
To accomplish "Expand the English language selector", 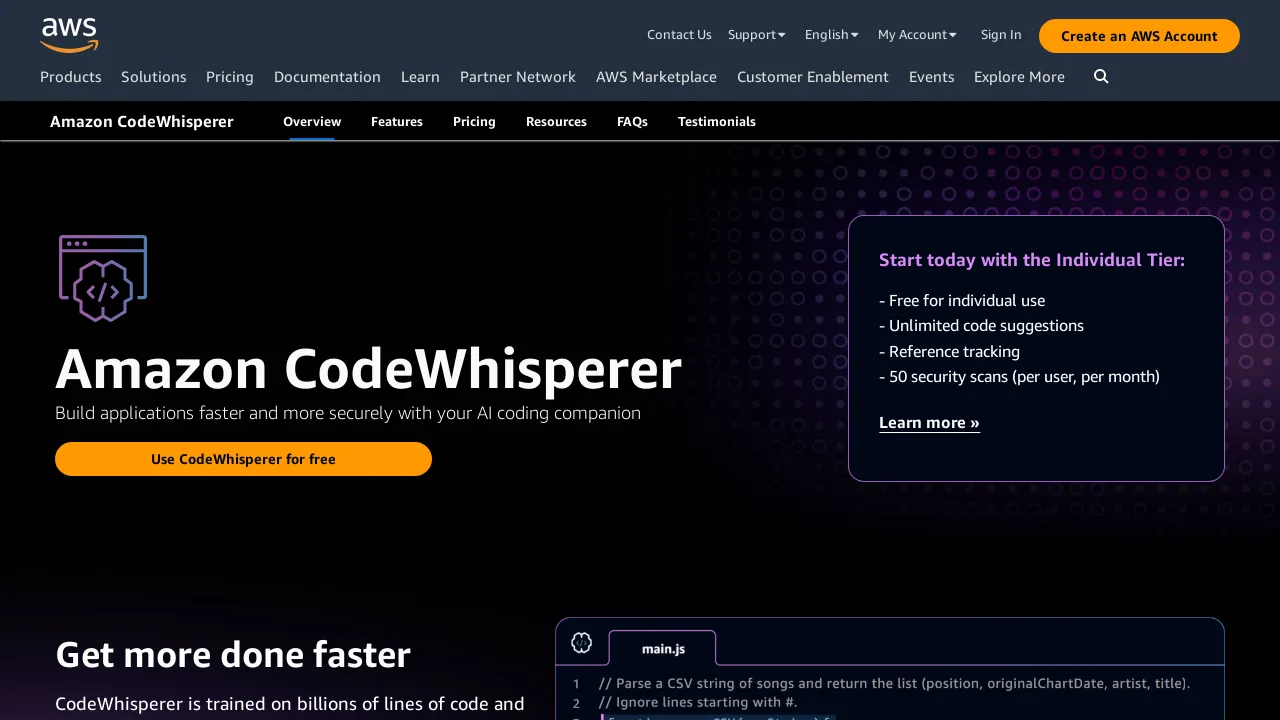I will point(831,34).
